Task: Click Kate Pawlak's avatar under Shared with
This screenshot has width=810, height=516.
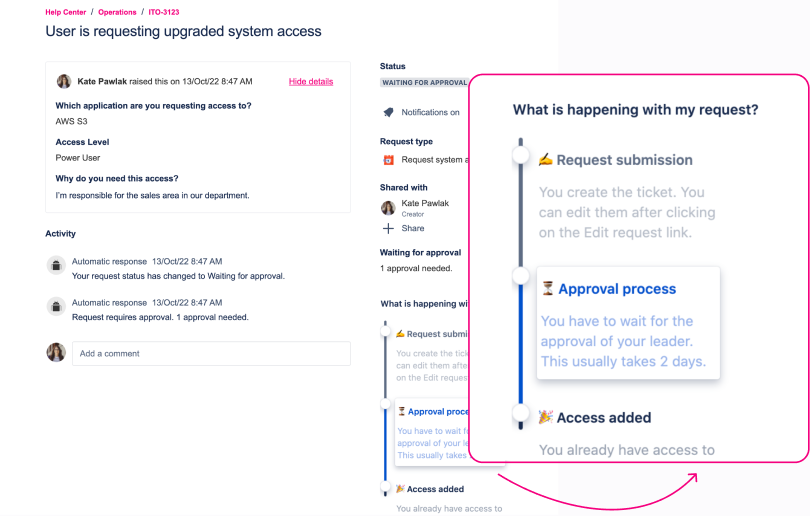Action: [388, 207]
